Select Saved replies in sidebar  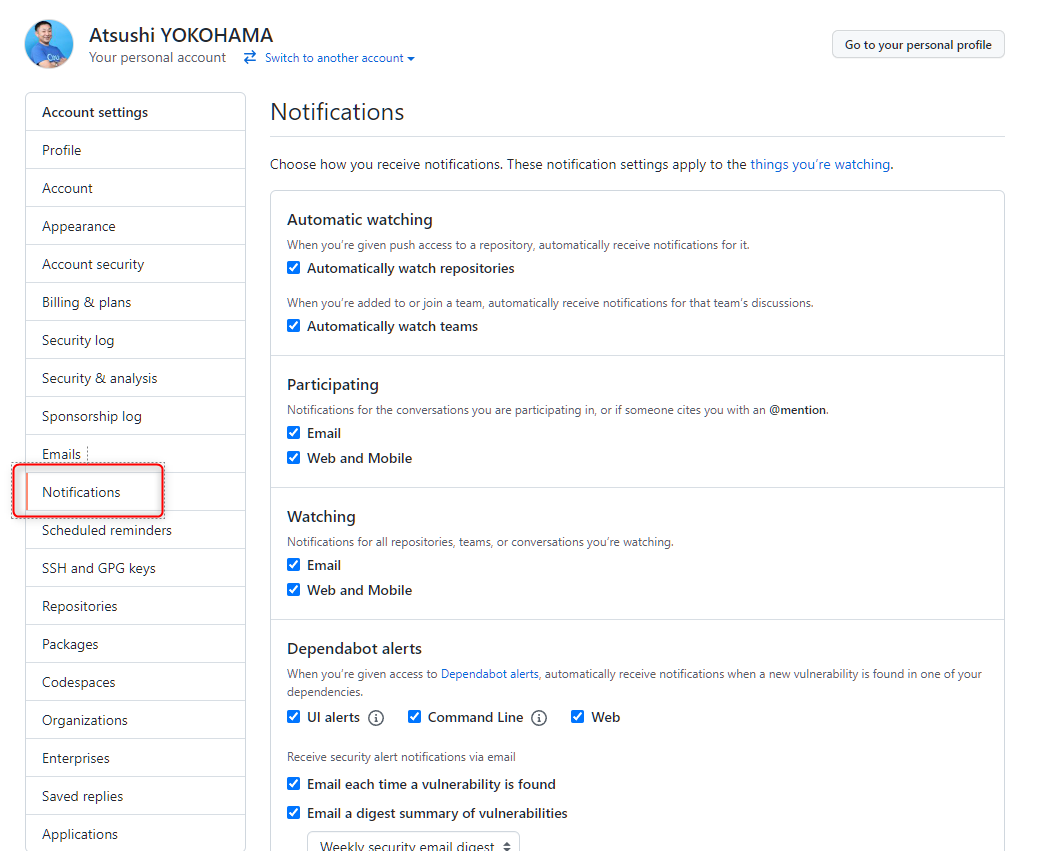pyautogui.click(x=135, y=797)
